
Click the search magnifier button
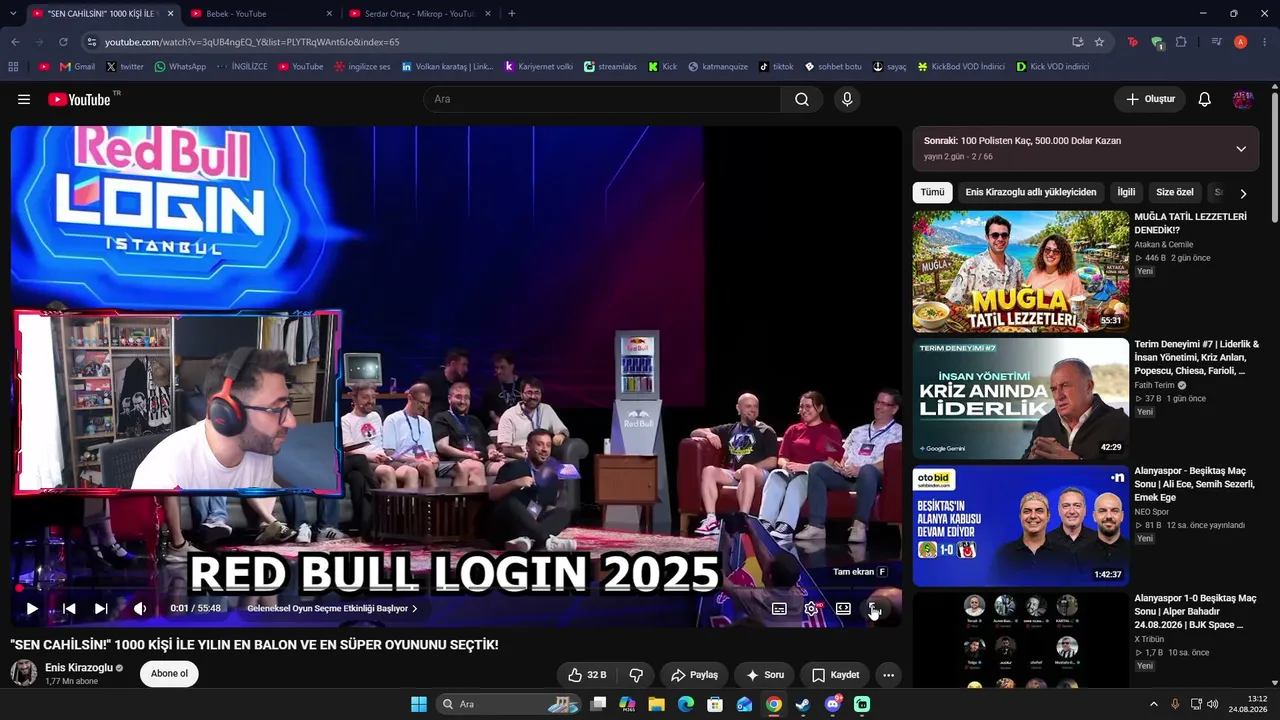[802, 99]
